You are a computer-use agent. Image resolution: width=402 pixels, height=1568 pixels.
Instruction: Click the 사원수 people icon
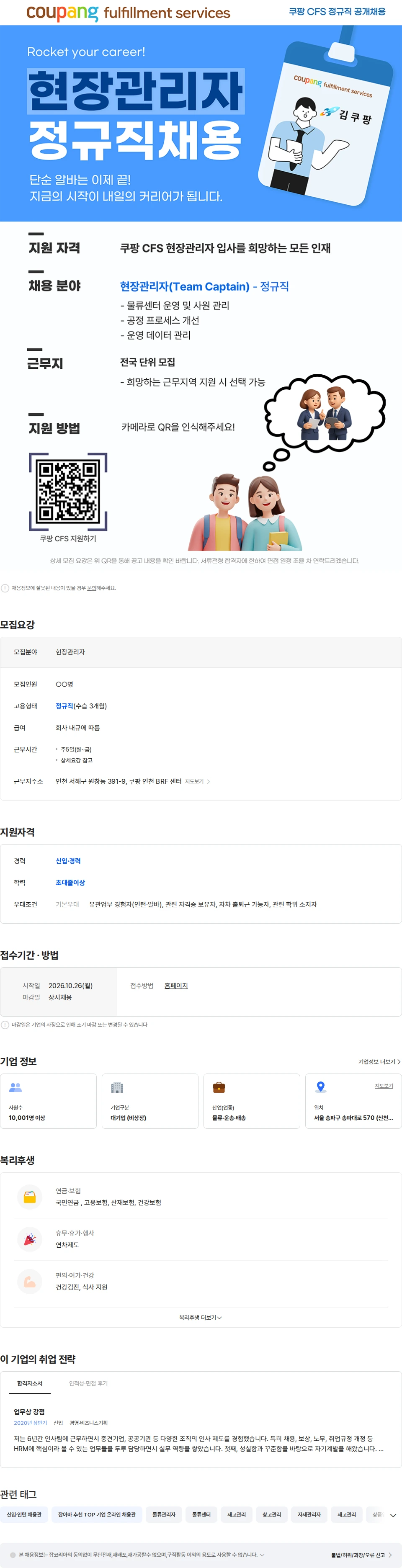(x=15, y=1087)
